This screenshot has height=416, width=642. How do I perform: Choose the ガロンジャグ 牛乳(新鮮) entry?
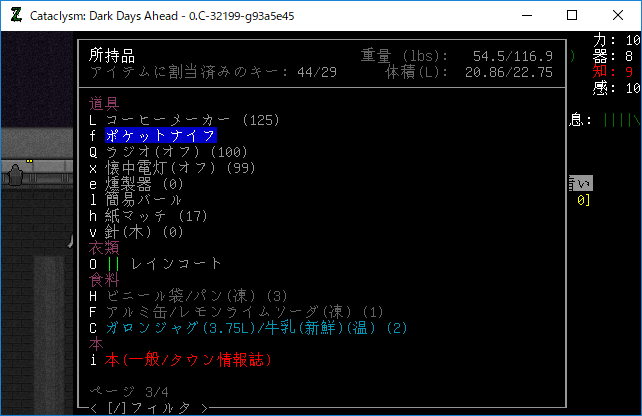257,328
